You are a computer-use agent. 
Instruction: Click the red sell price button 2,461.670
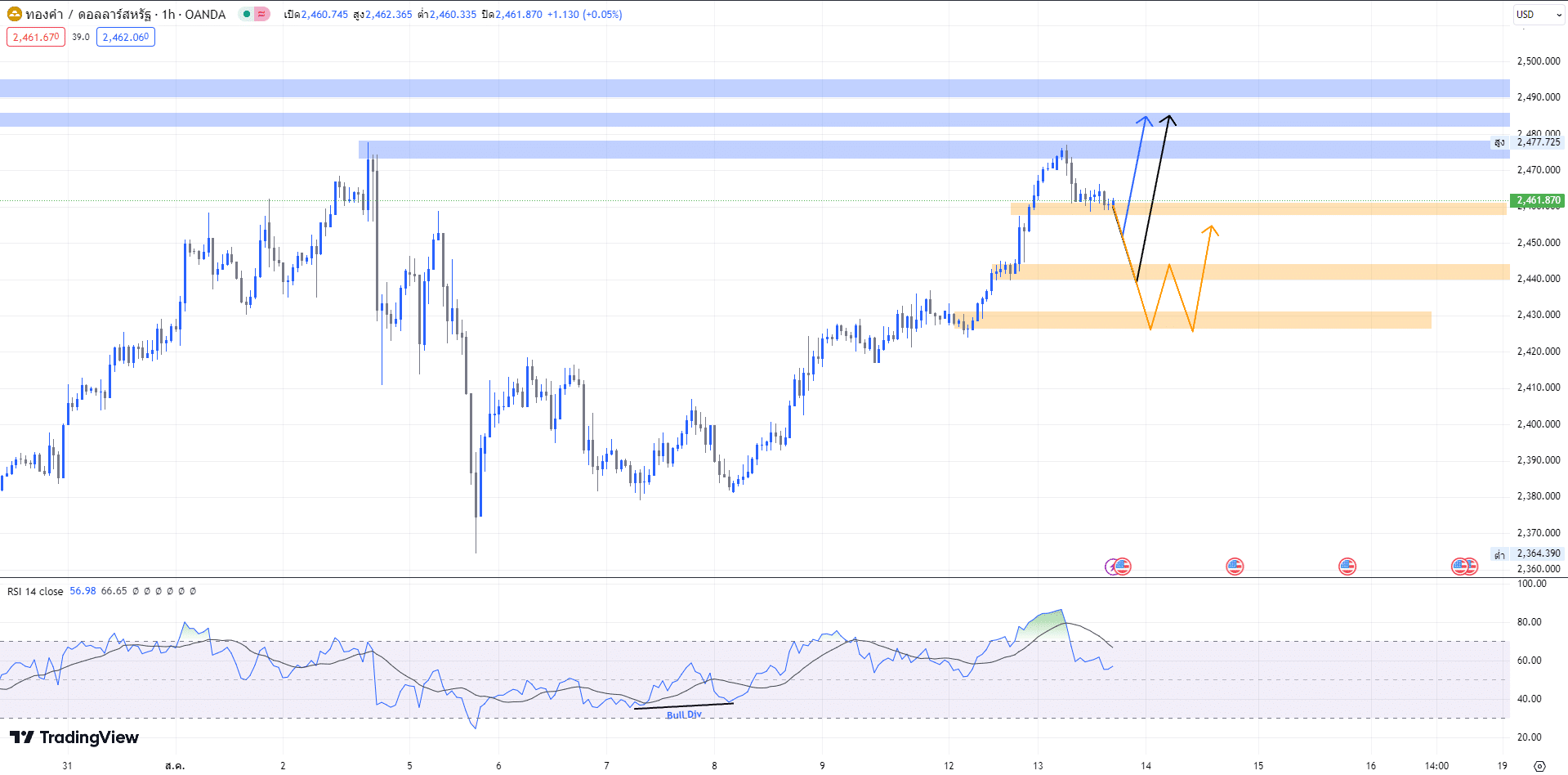(x=35, y=37)
